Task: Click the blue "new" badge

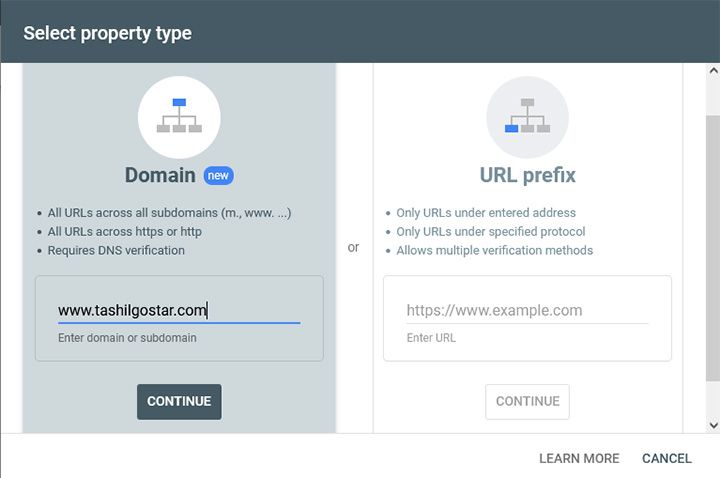Action: (219, 175)
